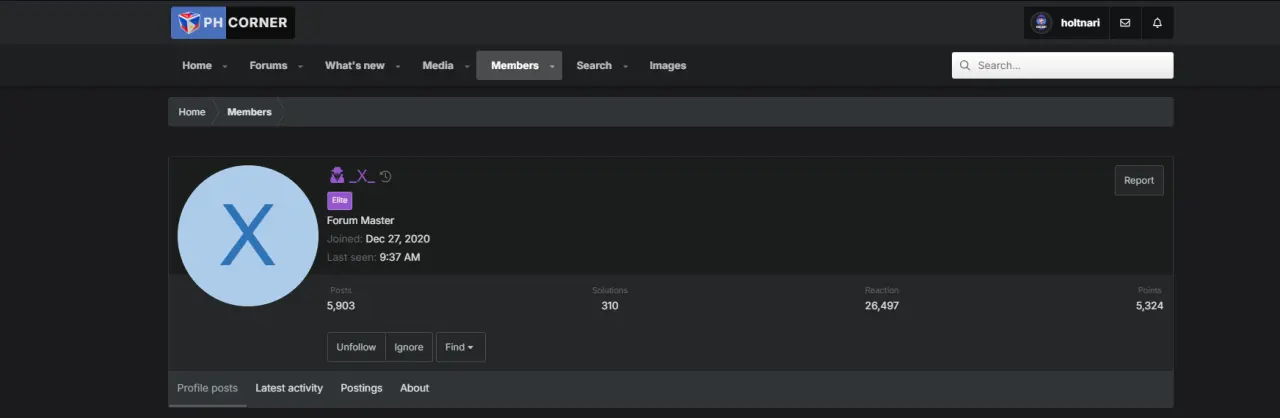Click the _X_ username
The width and height of the screenshot is (1280, 418).
tap(362, 176)
